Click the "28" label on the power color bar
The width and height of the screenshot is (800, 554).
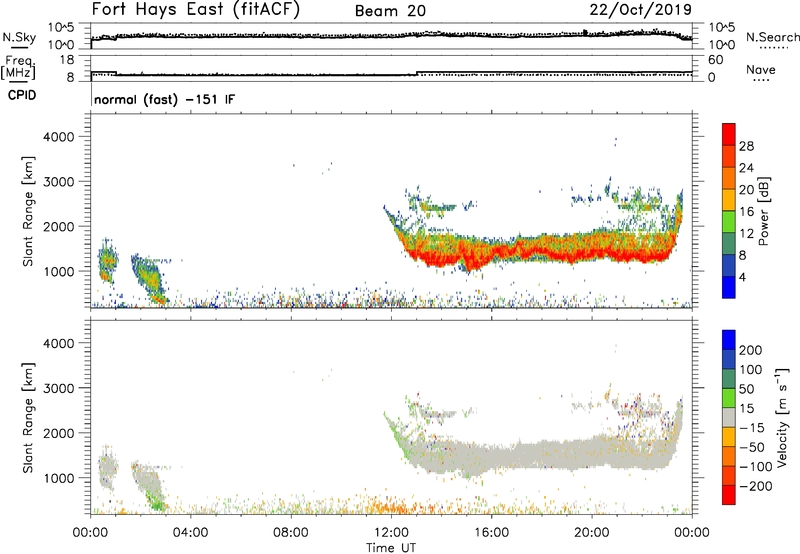pos(746,146)
